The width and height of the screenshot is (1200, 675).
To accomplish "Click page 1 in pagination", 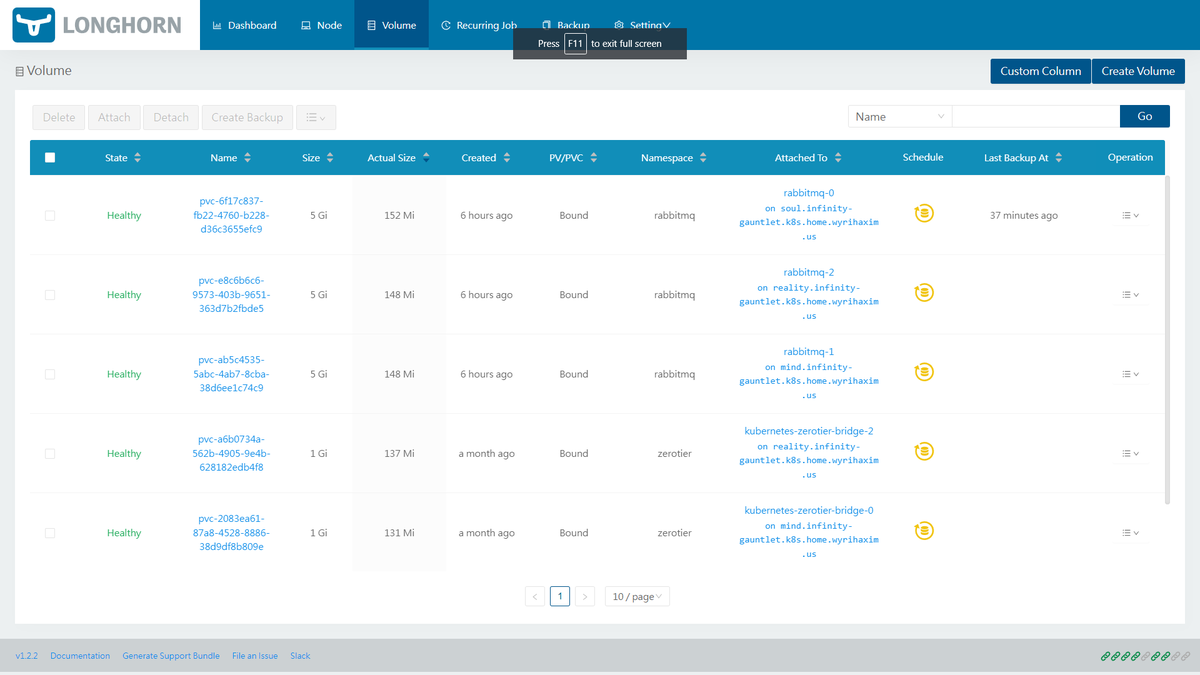I will pos(560,597).
